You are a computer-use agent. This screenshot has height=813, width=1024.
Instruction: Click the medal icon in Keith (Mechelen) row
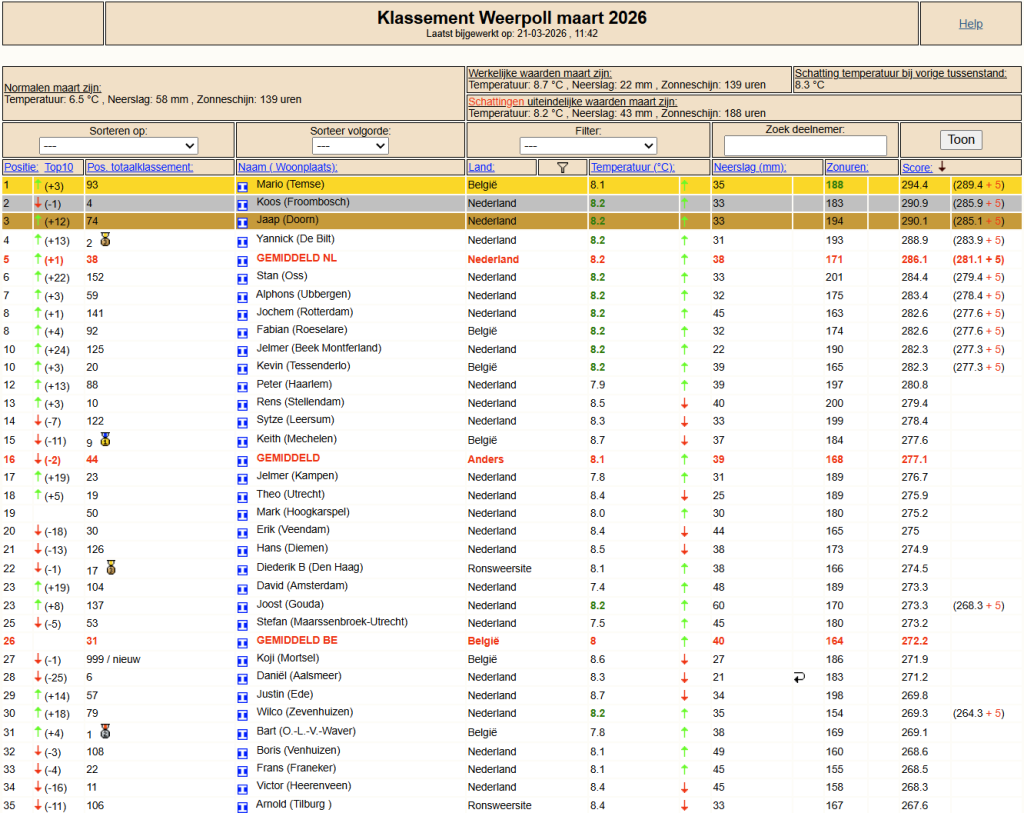pyautogui.click(x=105, y=439)
